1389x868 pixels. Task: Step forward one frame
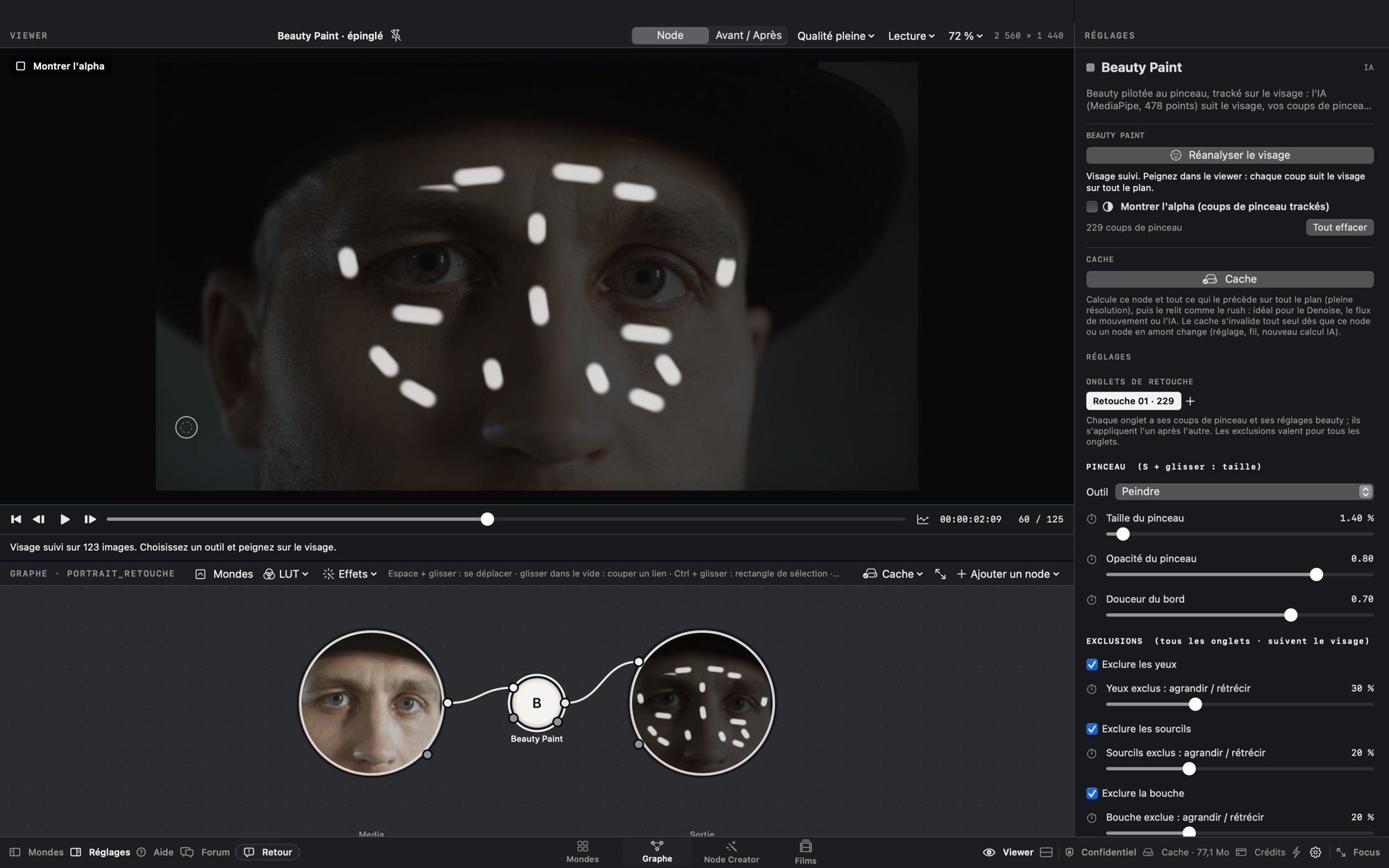(x=90, y=519)
